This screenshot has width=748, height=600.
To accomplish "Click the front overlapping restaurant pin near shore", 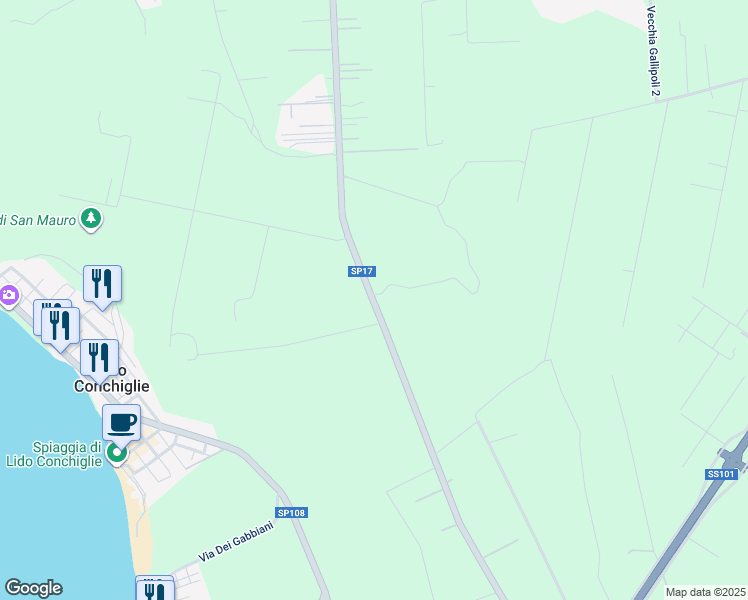I will tap(60, 328).
